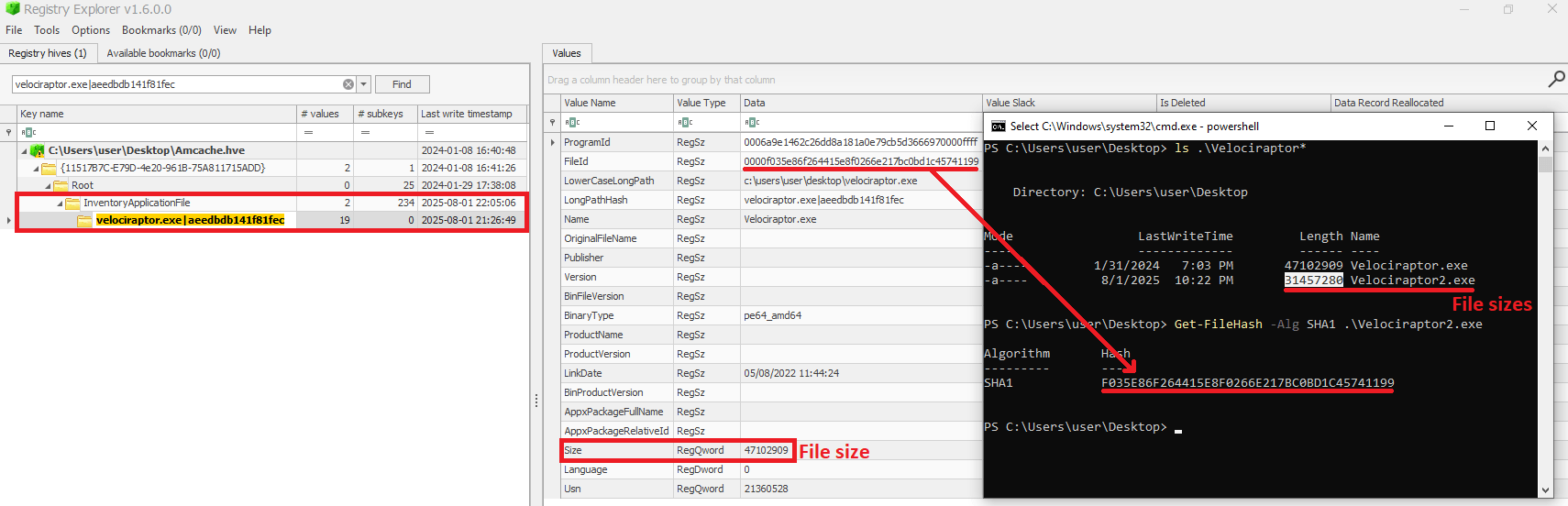
Task: Click the InventoryApplicationFile folder icon
Action: click(72, 203)
